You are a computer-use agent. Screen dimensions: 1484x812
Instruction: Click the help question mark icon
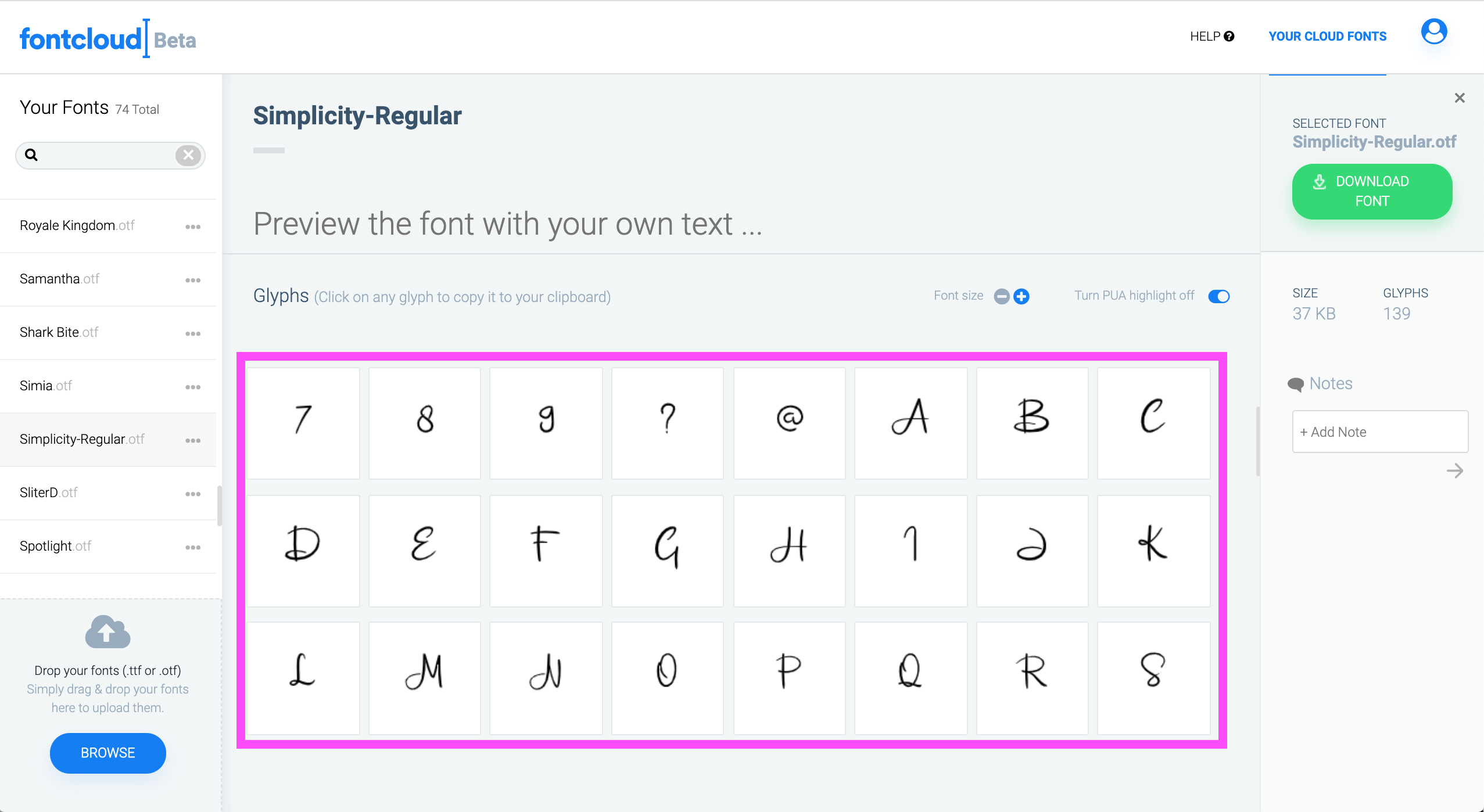coord(1229,37)
